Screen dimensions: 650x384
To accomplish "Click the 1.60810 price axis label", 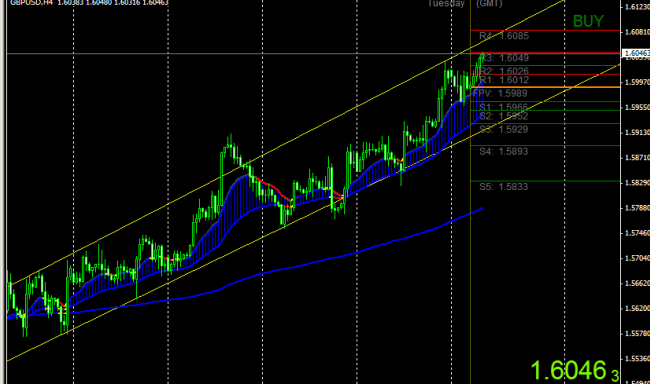I will coord(637,32).
